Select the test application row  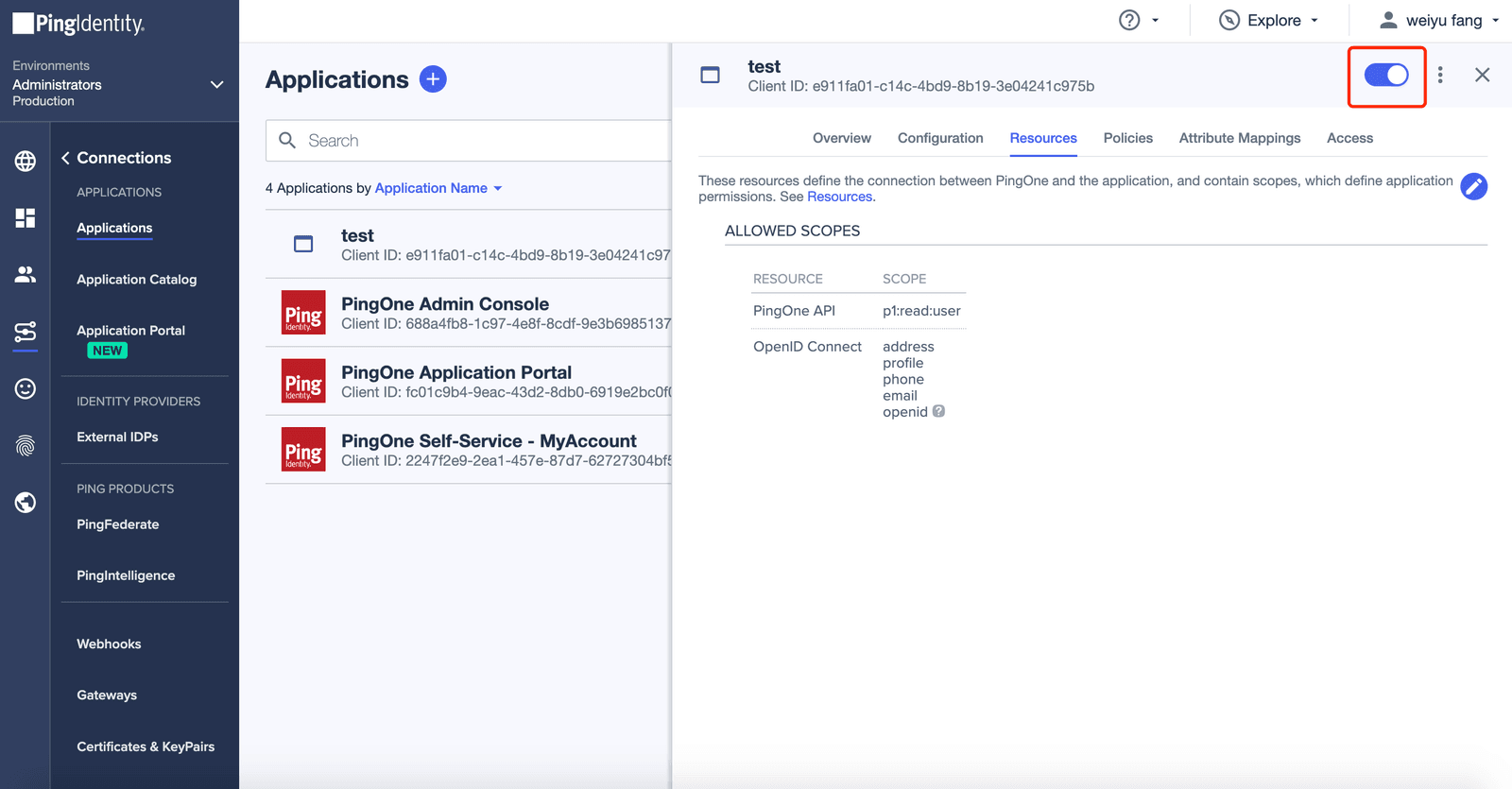point(468,244)
